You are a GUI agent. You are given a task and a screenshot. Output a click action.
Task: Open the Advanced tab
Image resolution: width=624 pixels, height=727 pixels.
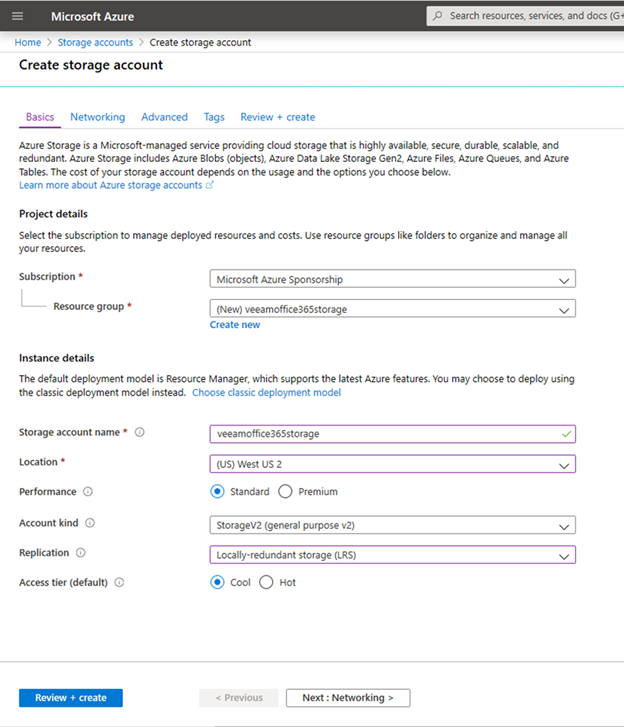point(165,117)
